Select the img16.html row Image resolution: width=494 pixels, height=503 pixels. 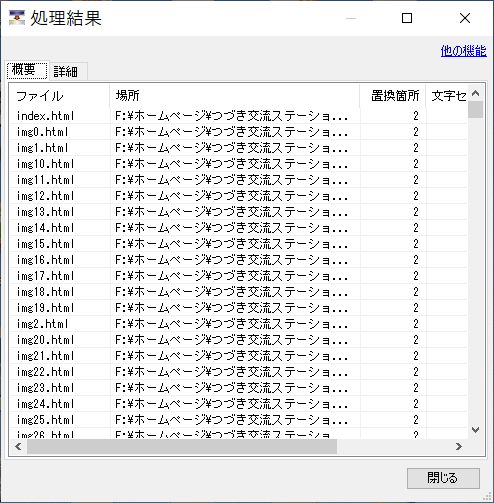tap(238, 260)
